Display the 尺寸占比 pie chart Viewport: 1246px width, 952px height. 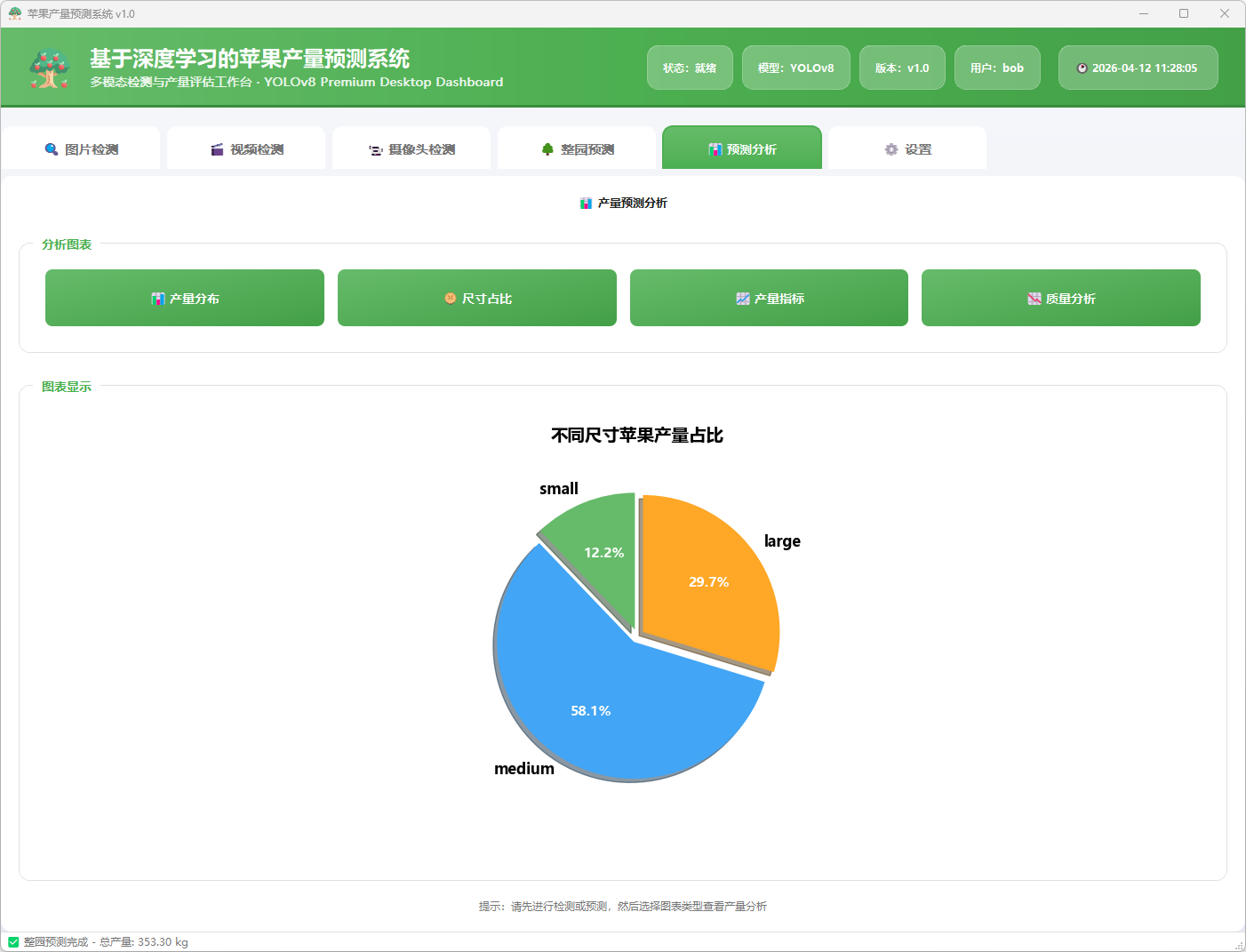(477, 299)
